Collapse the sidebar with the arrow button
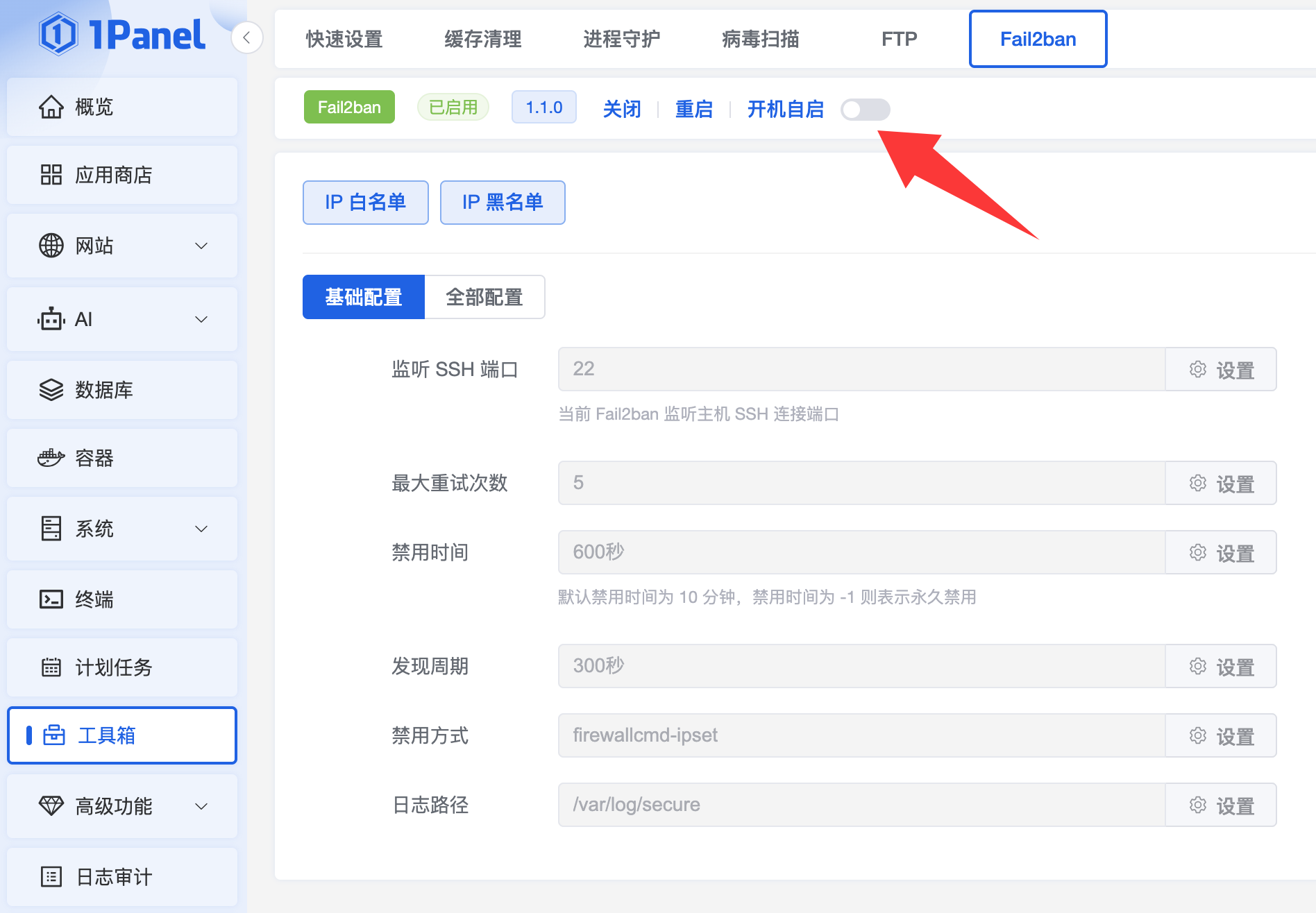The width and height of the screenshot is (1316, 913). point(247,37)
